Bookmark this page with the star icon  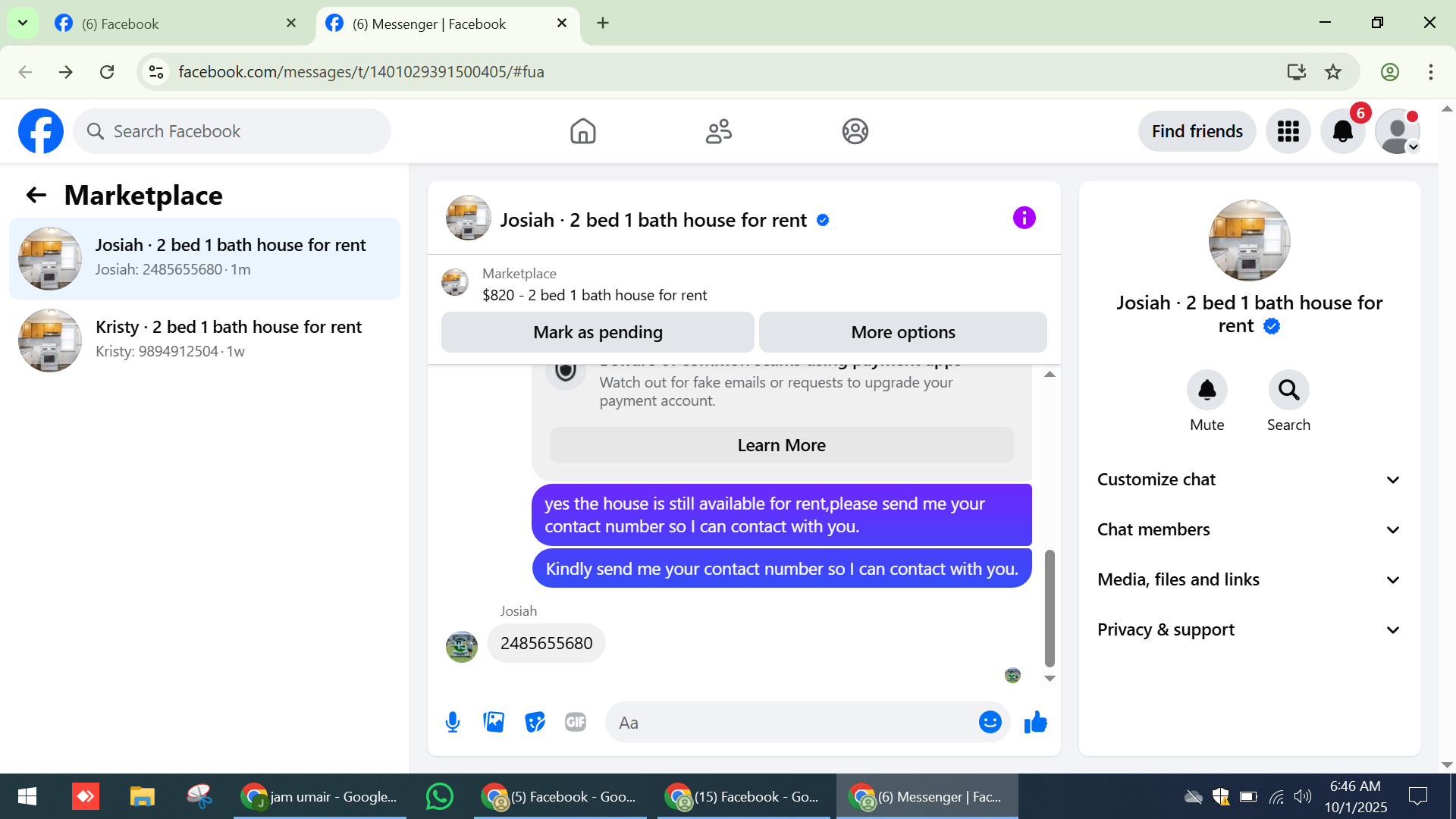tap(1333, 72)
